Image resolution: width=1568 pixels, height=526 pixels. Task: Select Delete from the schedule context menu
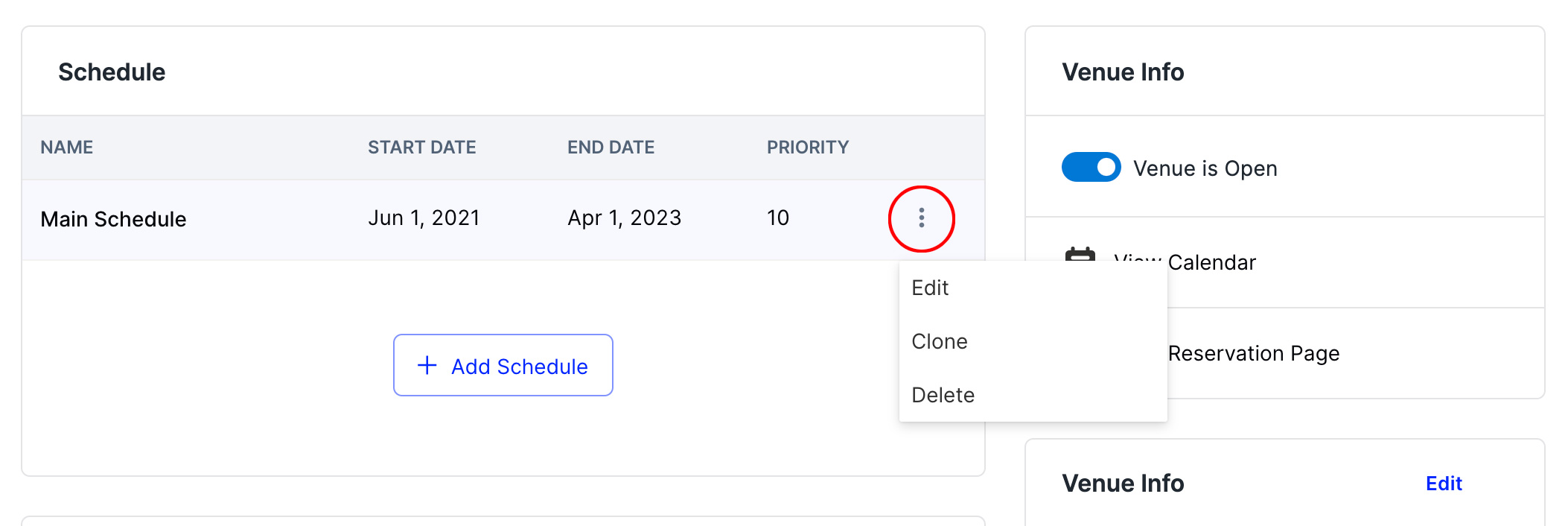(x=943, y=396)
